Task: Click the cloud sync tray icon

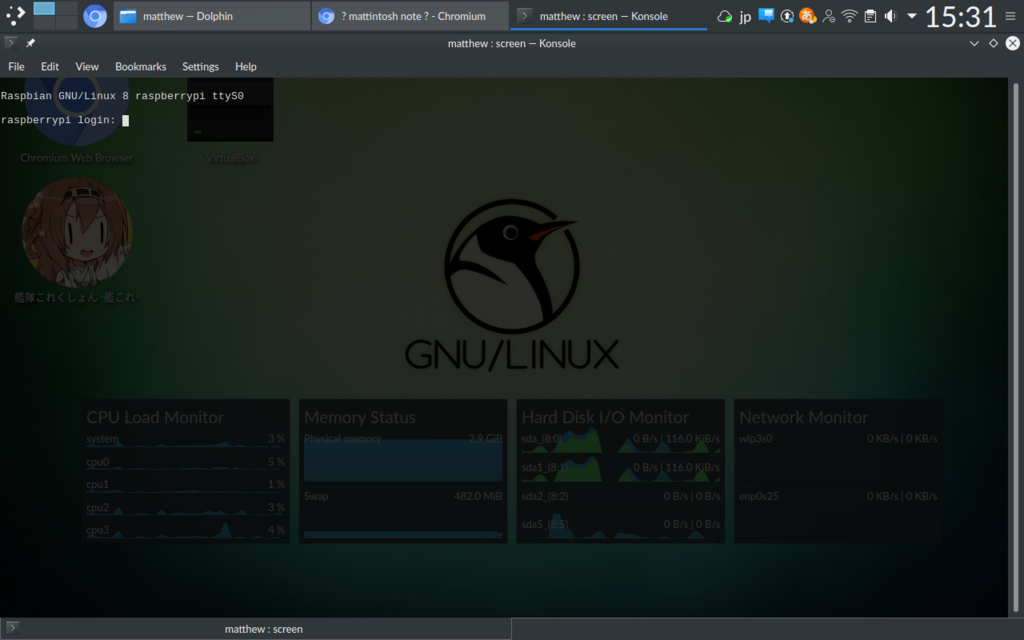Action: click(724, 16)
